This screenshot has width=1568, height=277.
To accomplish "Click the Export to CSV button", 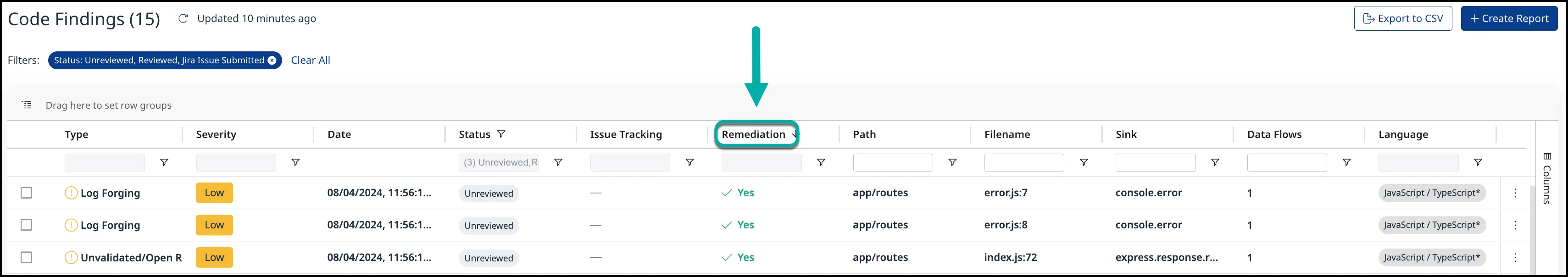I will (x=1403, y=18).
